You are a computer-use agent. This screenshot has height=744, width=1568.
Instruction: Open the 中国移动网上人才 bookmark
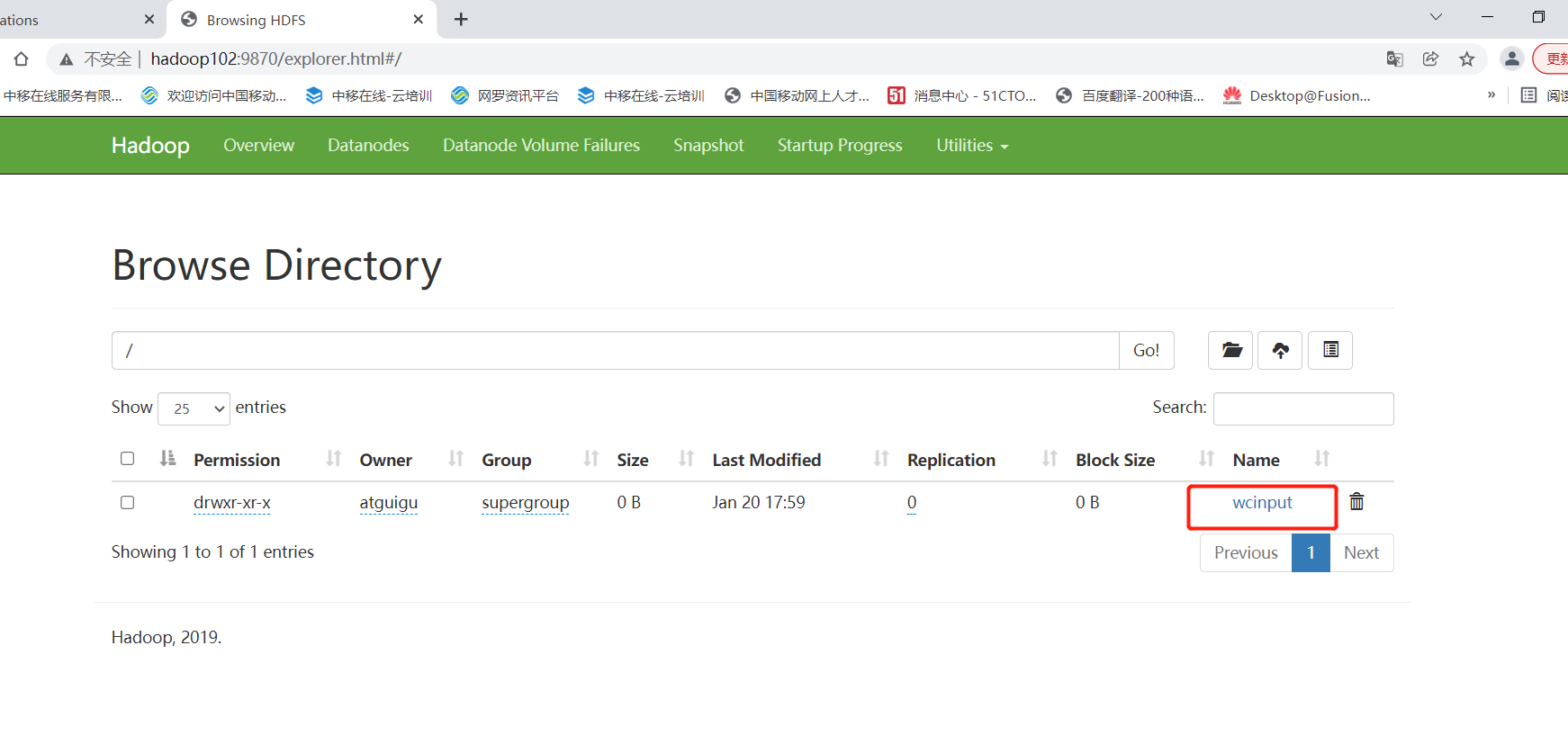point(797,95)
